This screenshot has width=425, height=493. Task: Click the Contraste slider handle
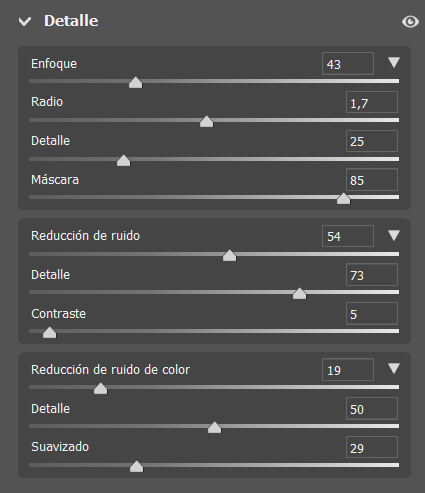(x=50, y=332)
